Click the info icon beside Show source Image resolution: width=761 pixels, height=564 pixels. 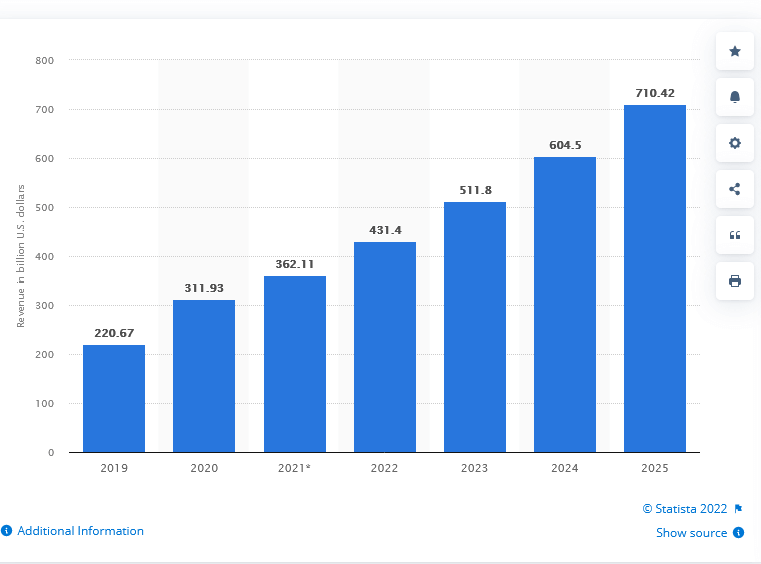[x=738, y=532]
